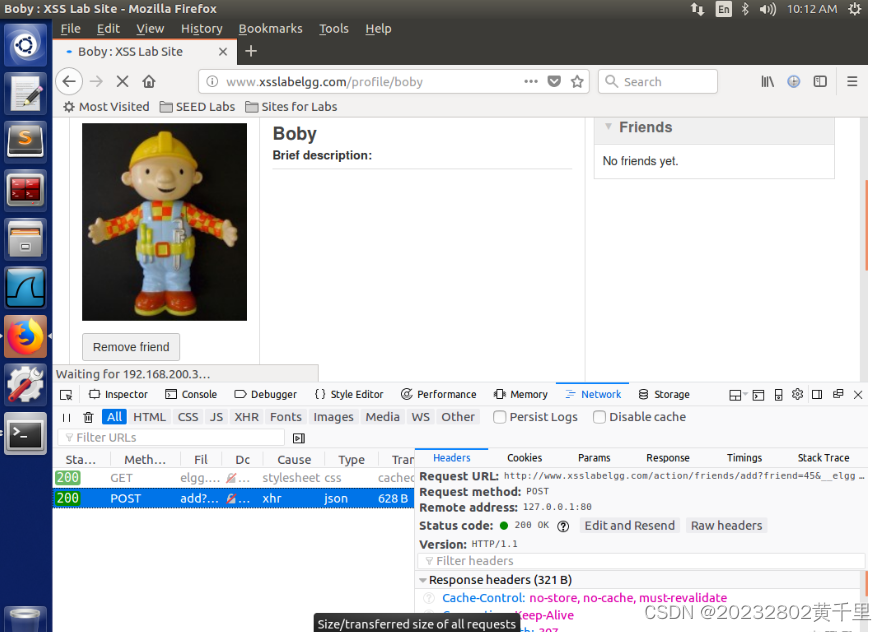This screenshot has height=632, width=887.
Task: Switch to the Inspector devtools tab
Action: [118, 394]
